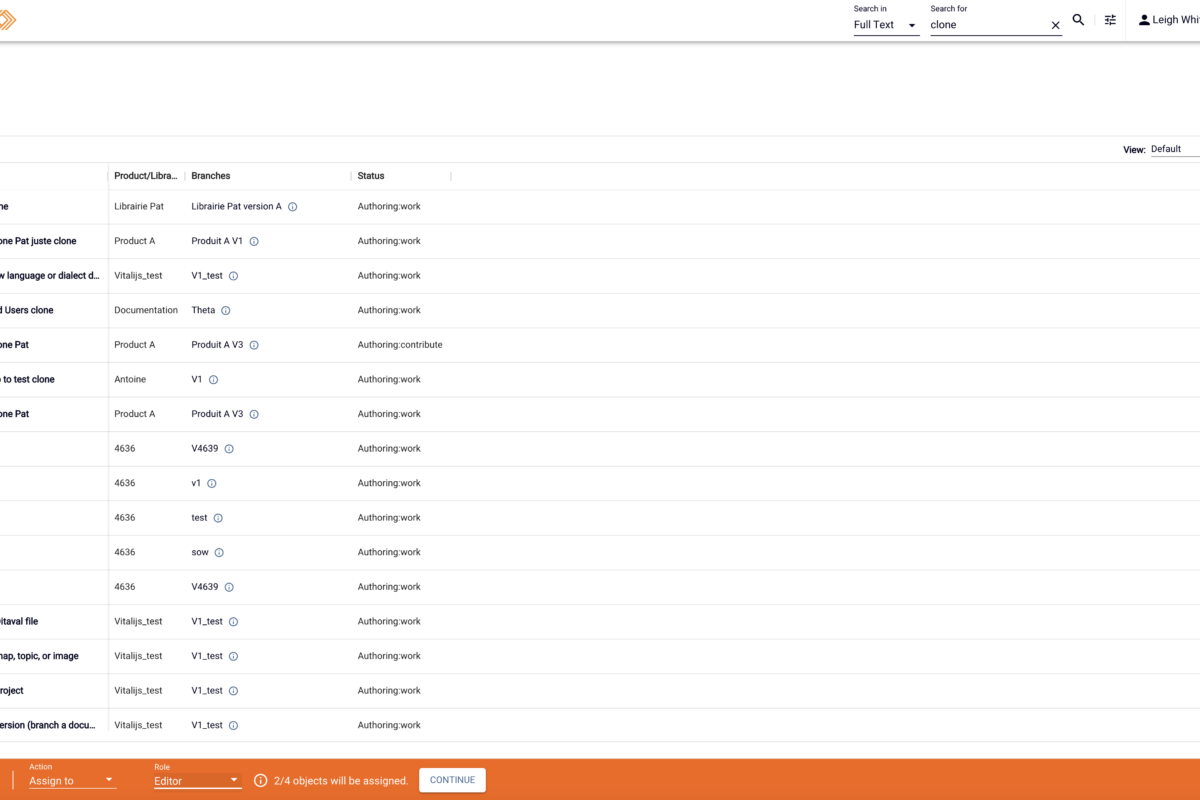Image resolution: width=1200 pixels, height=800 pixels.
Task: Sort by the Status column header
Action: click(371, 176)
